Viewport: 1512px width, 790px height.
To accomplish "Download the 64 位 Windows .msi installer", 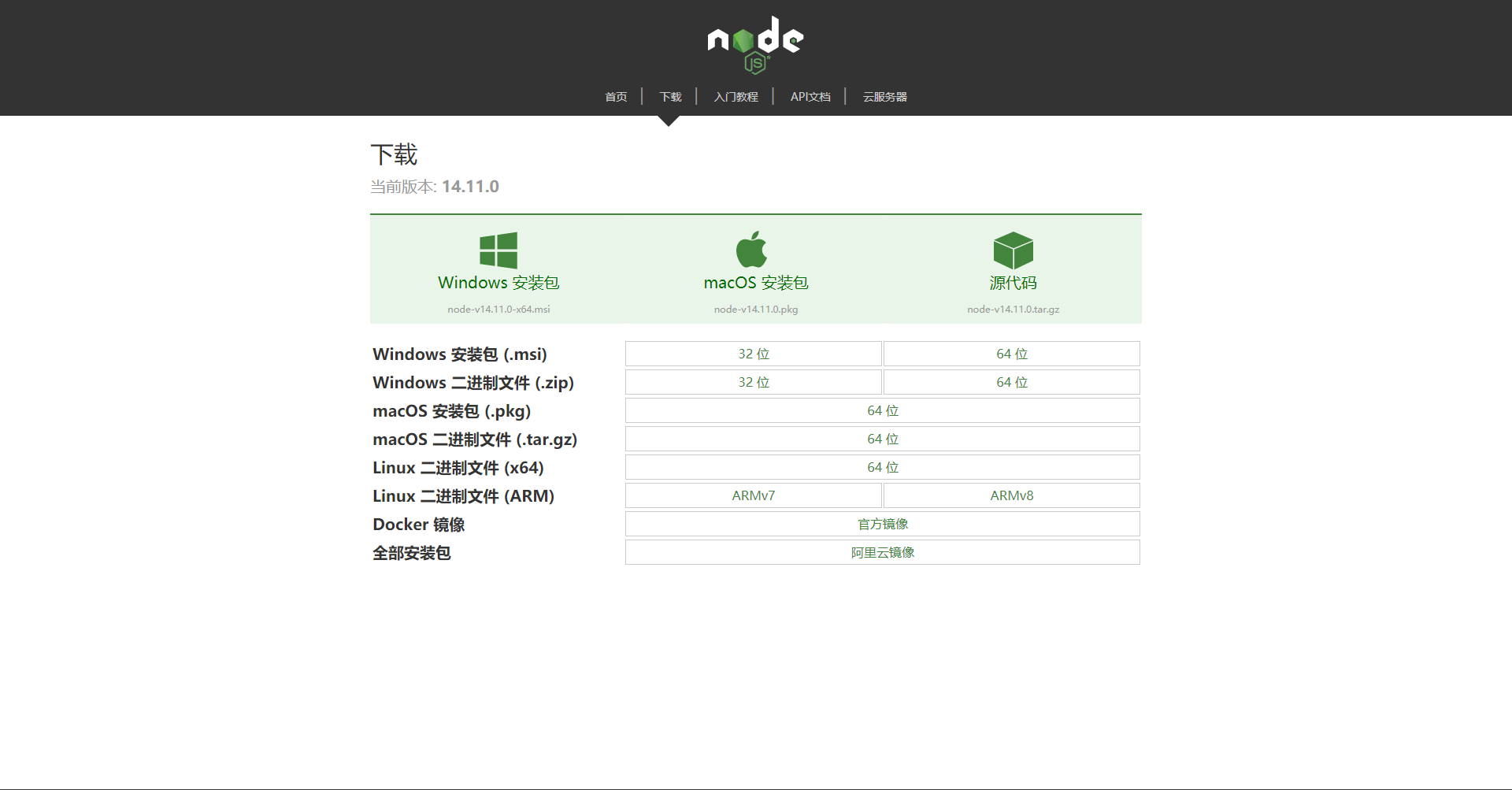I will pos(1012,354).
